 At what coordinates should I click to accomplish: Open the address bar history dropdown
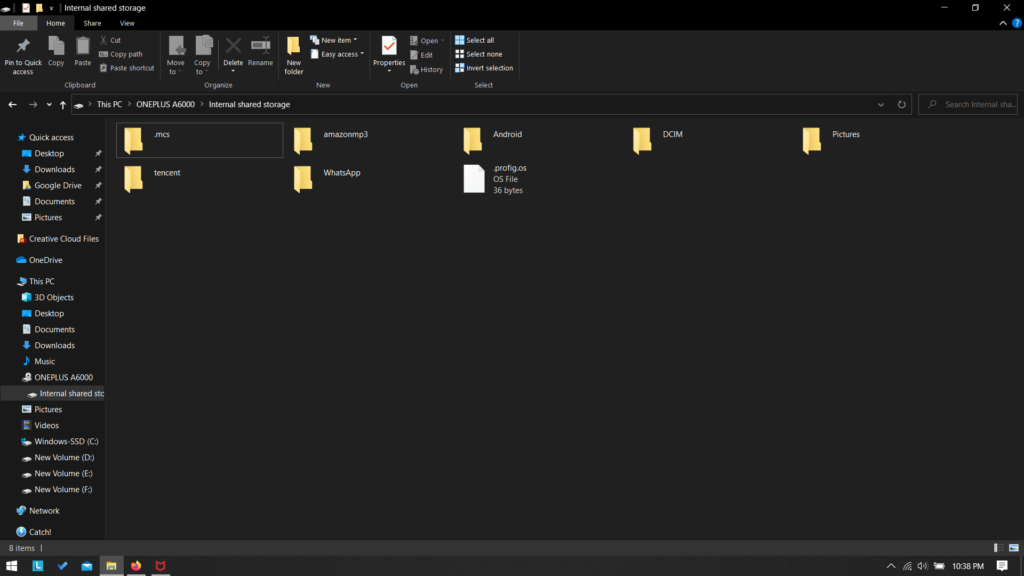[880, 104]
